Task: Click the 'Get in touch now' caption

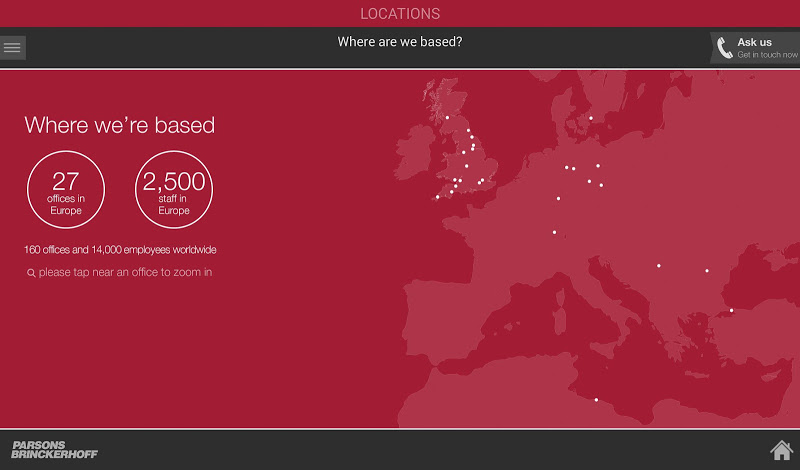Action: (767, 55)
